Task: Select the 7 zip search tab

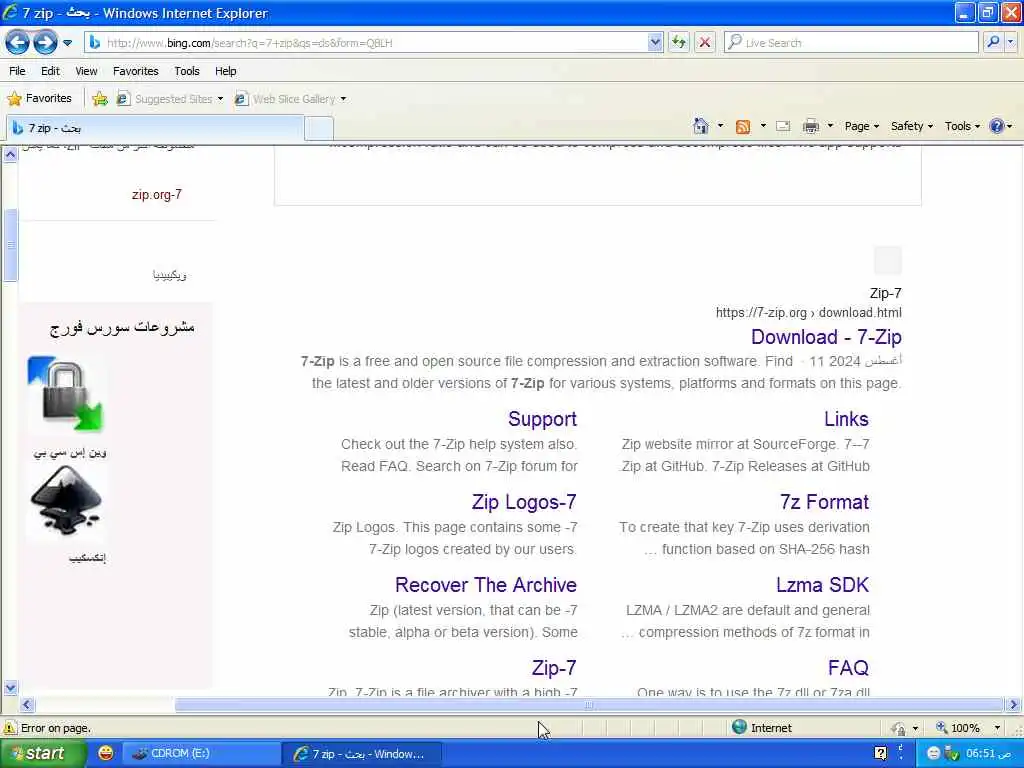Action: 155,128
